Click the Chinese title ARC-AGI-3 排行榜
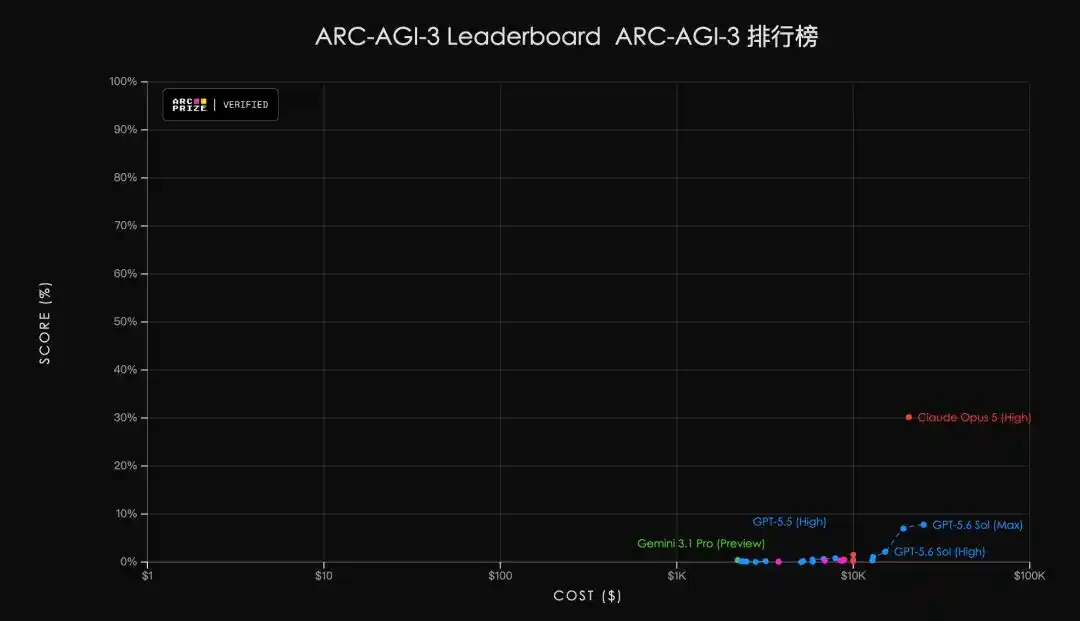The height and width of the screenshot is (621, 1080). pos(716,36)
